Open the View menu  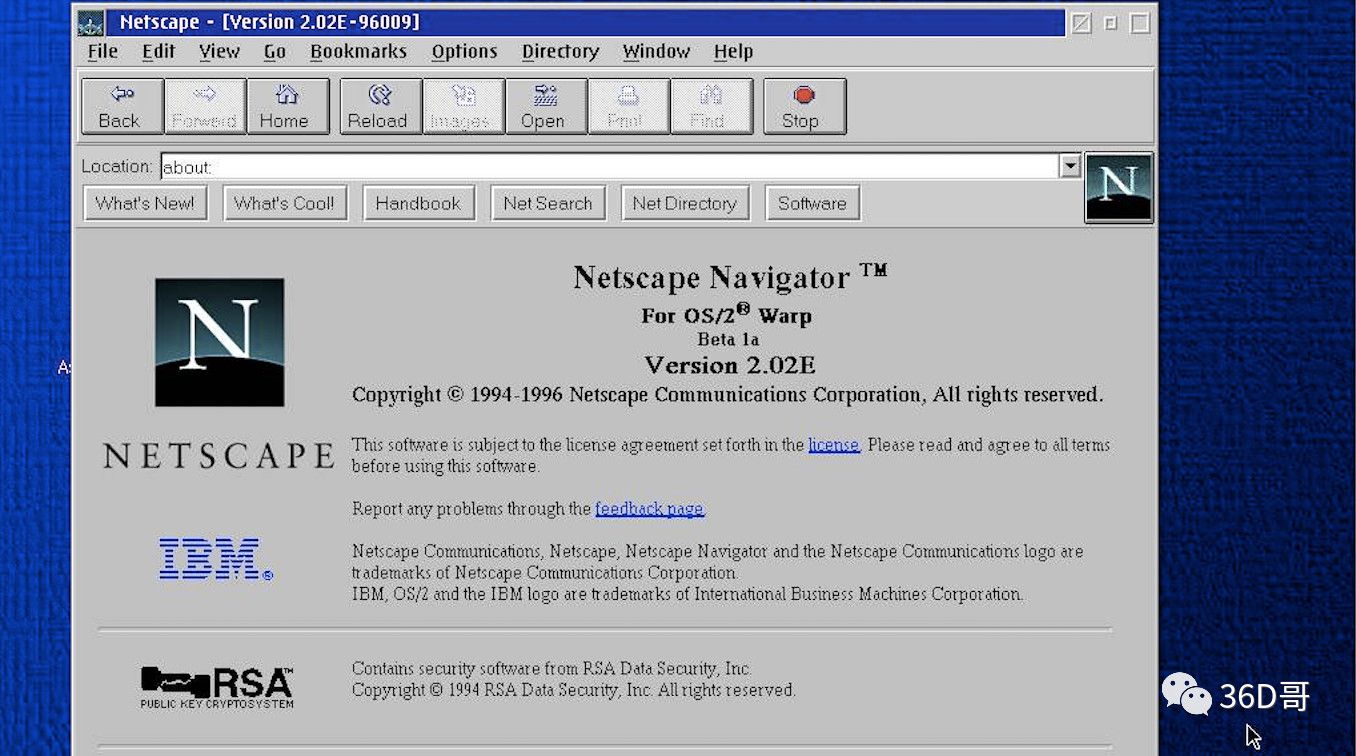point(219,52)
